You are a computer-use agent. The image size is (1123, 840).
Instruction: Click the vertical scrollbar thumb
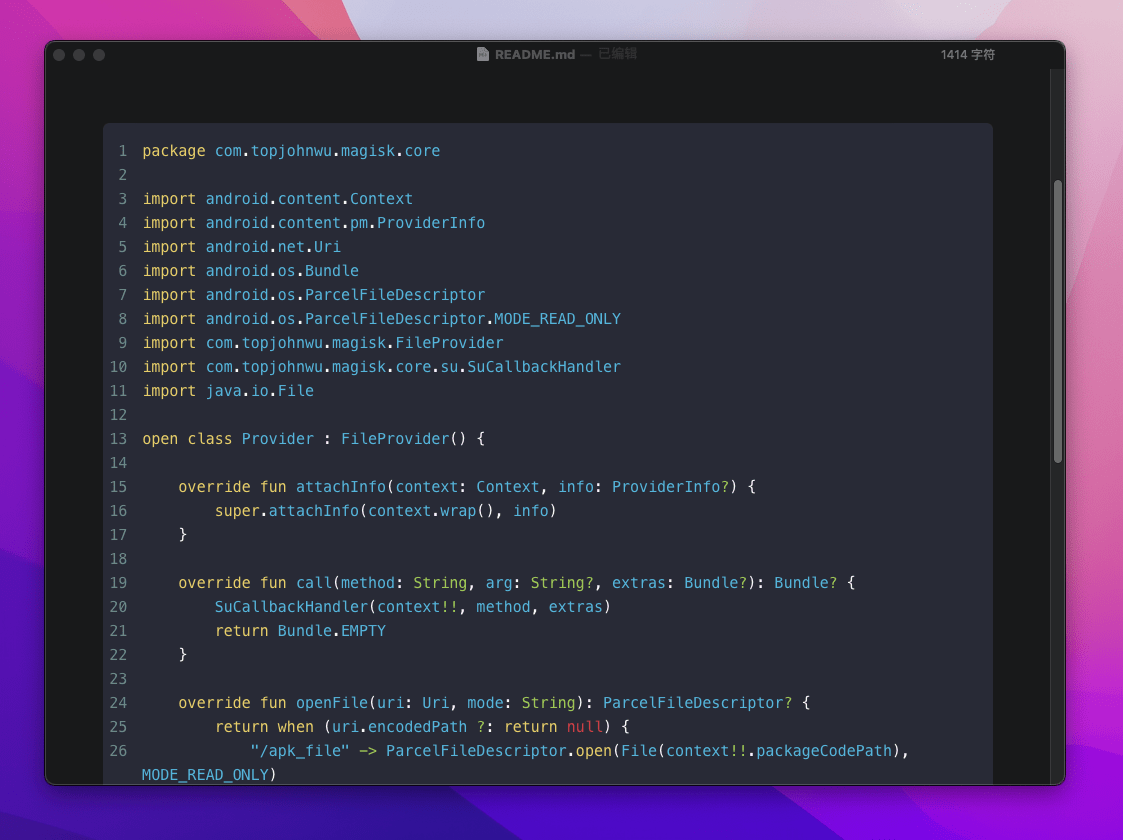coord(1057,322)
